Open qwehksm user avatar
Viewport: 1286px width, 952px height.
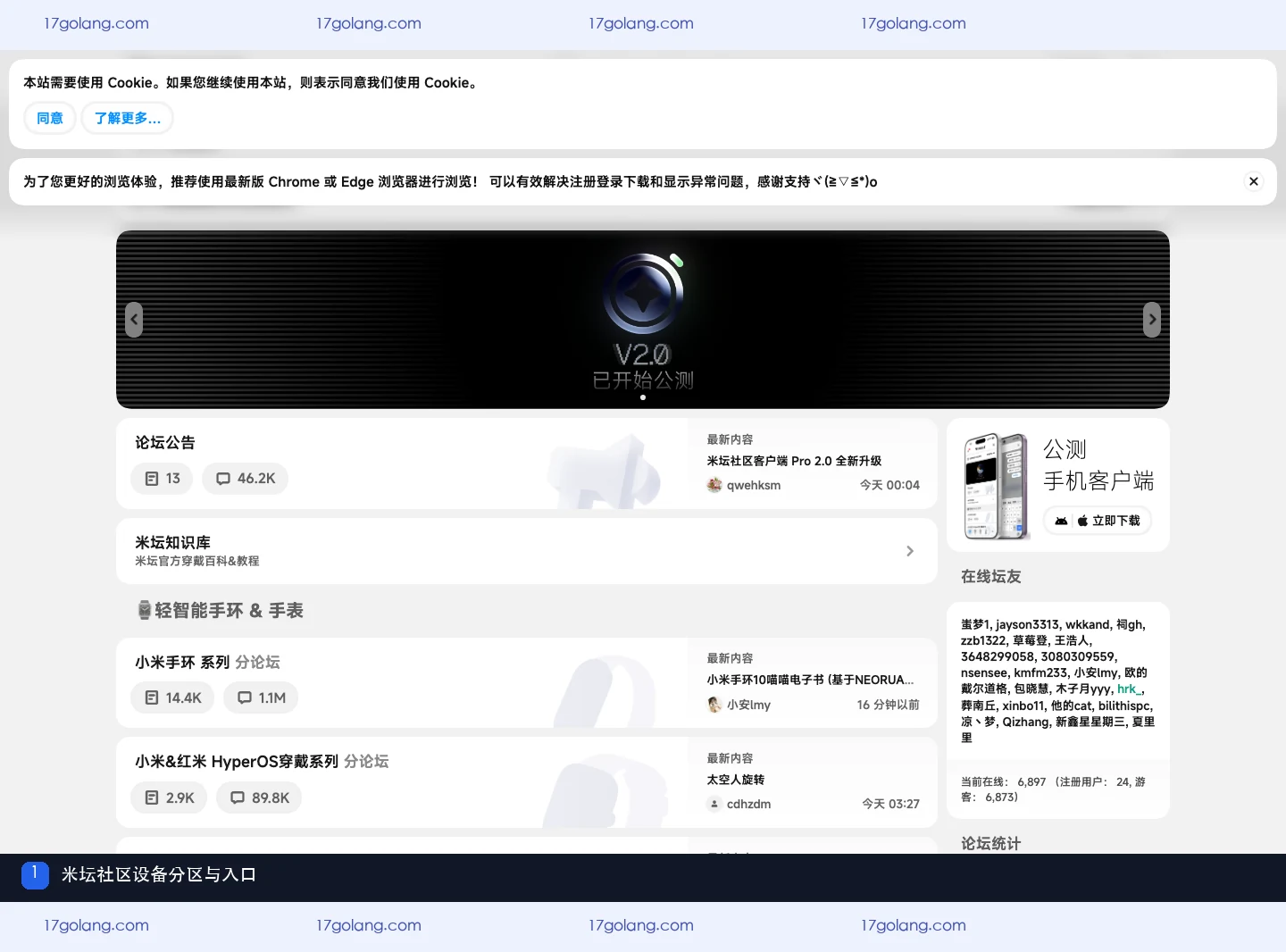click(714, 485)
